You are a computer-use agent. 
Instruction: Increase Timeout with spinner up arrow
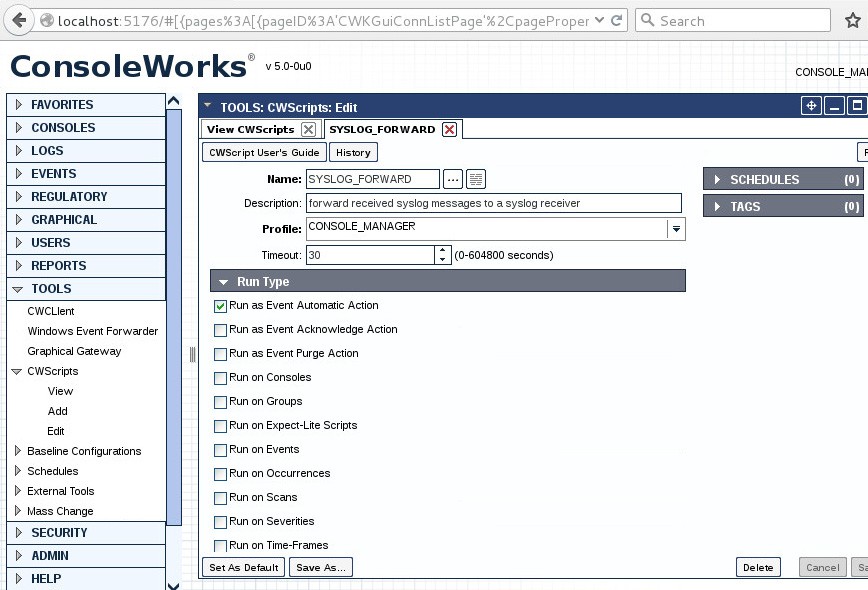point(443,250)
